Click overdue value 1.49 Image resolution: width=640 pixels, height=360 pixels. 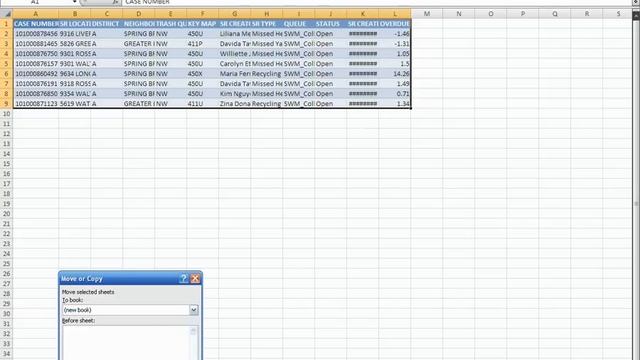point(395,84)
